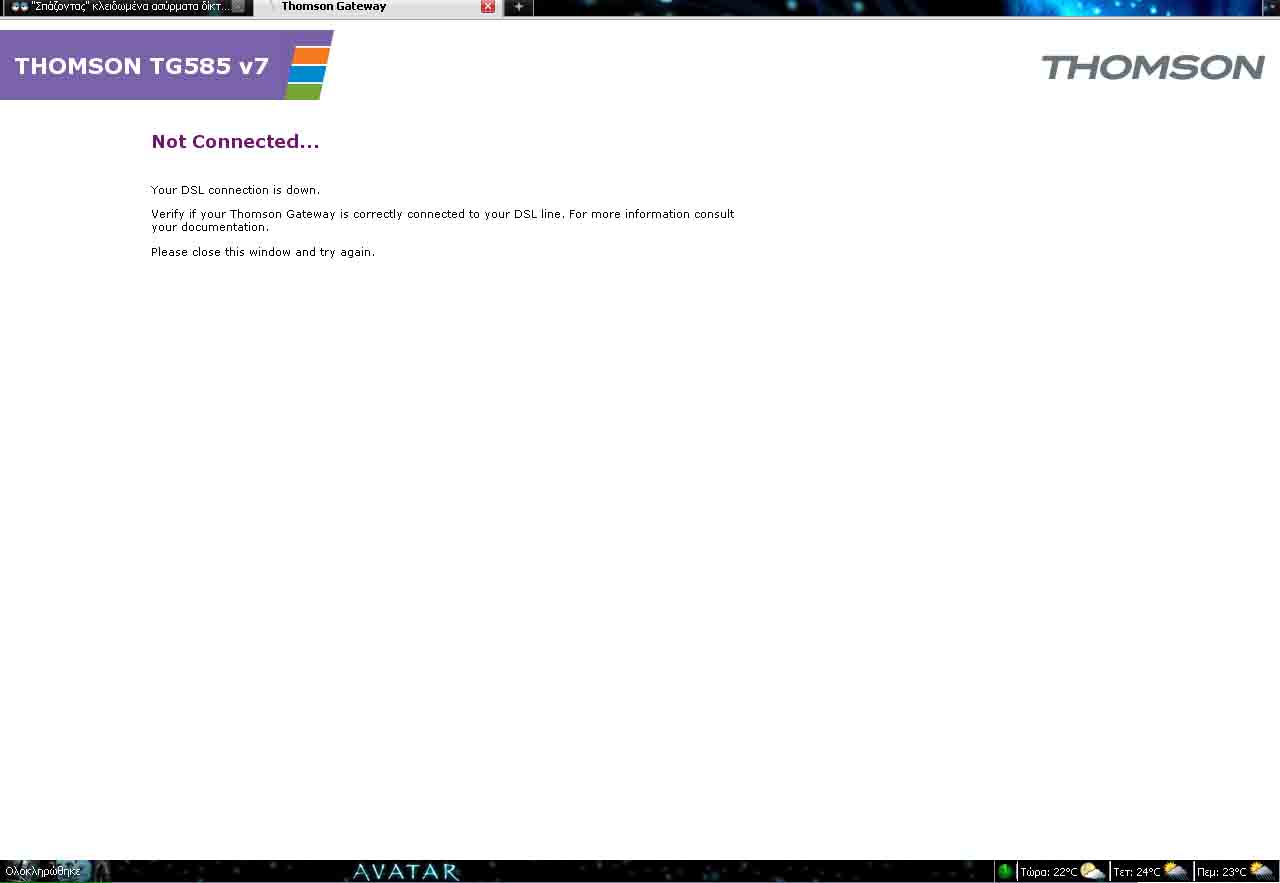Screen dimensions: 1280x883
Task: Click the "Please close this window" line
Action: click(x=263, y=252)
